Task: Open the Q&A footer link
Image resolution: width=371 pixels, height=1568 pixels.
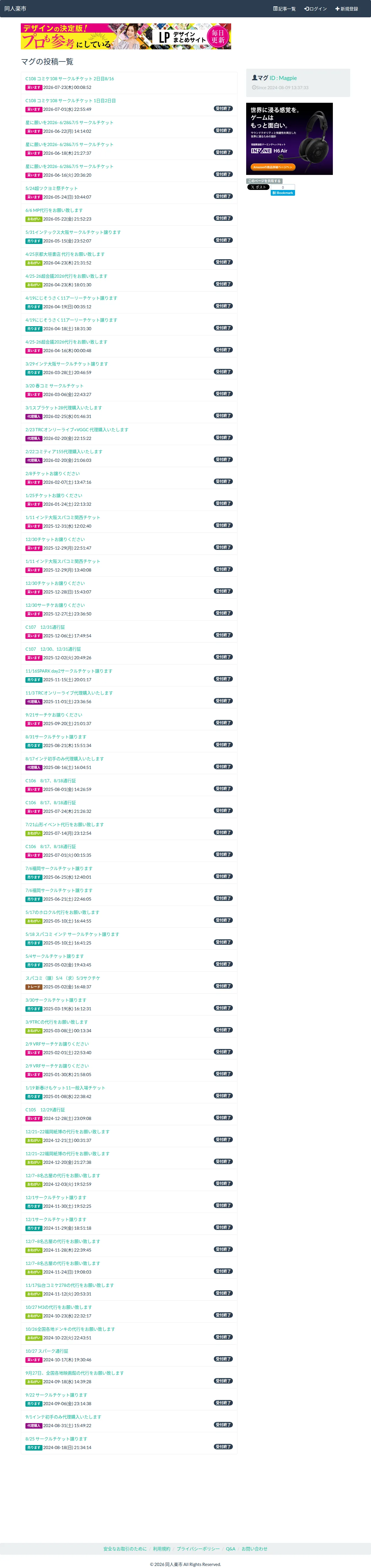Action: (230, 1549)
